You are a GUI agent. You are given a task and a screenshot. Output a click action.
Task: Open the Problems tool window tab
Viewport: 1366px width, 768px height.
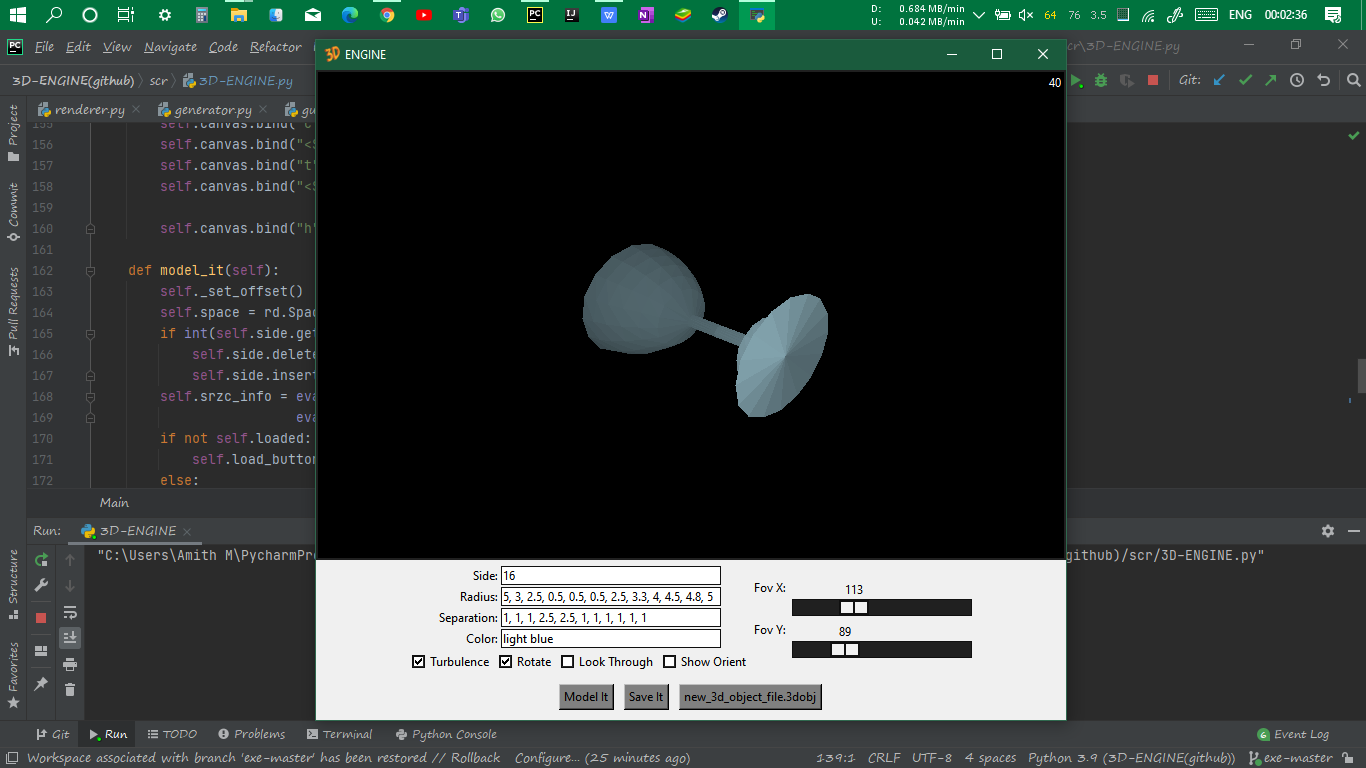[x=252, y=734]
